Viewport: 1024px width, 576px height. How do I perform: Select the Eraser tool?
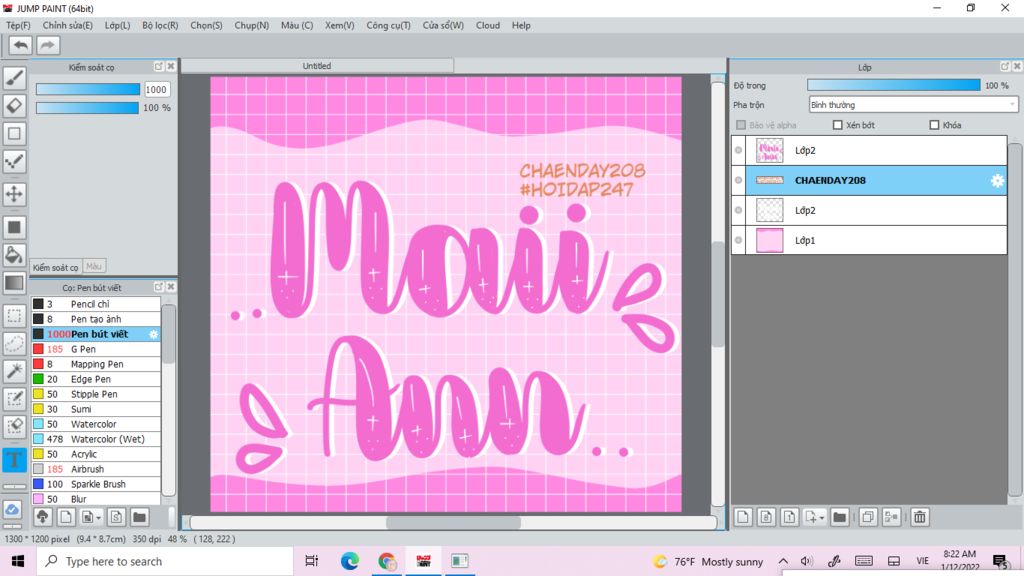coord(14,106)
